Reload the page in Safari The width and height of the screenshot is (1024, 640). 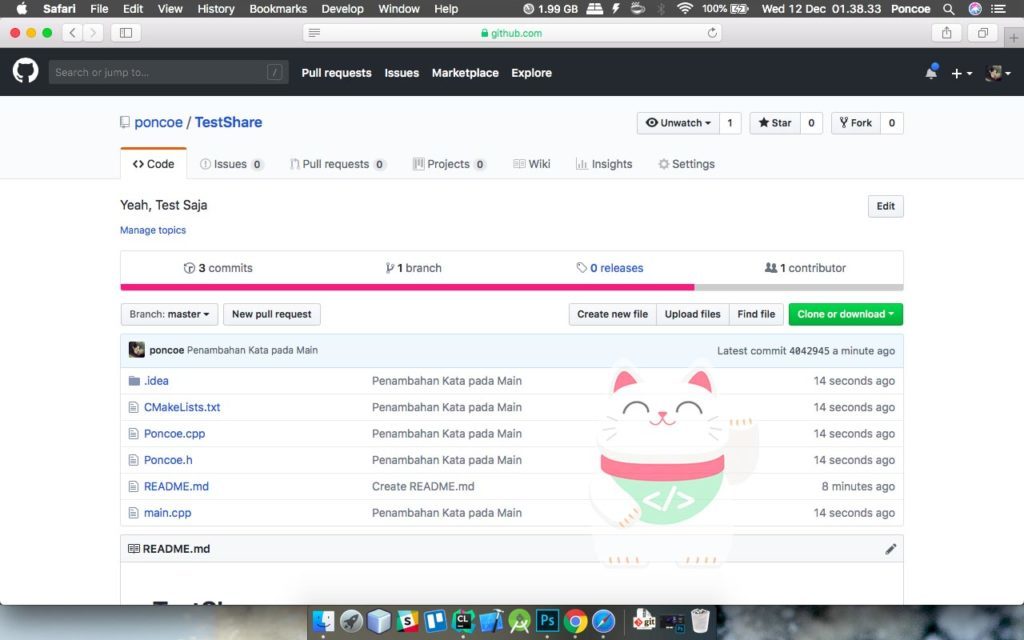pos(712,33)
